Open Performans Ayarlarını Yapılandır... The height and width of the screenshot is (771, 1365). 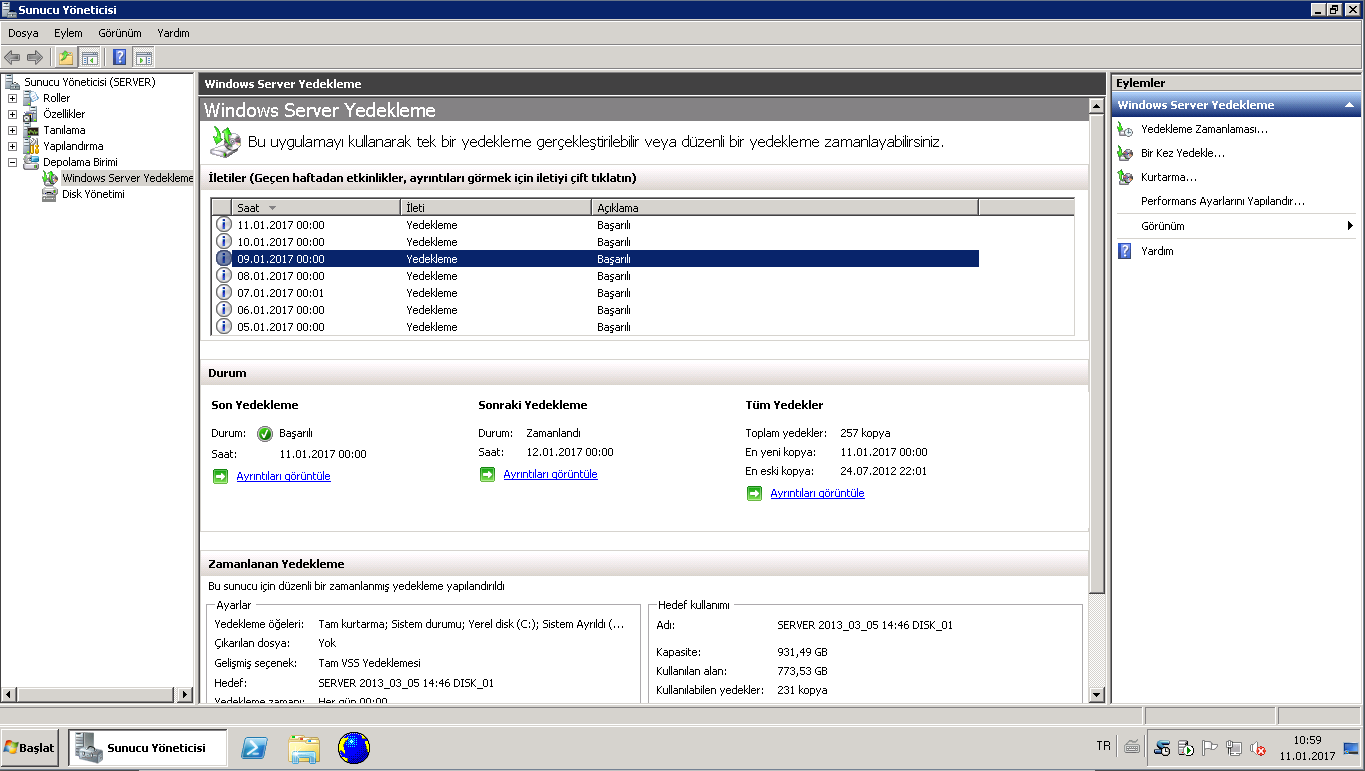click(1223, 201)
